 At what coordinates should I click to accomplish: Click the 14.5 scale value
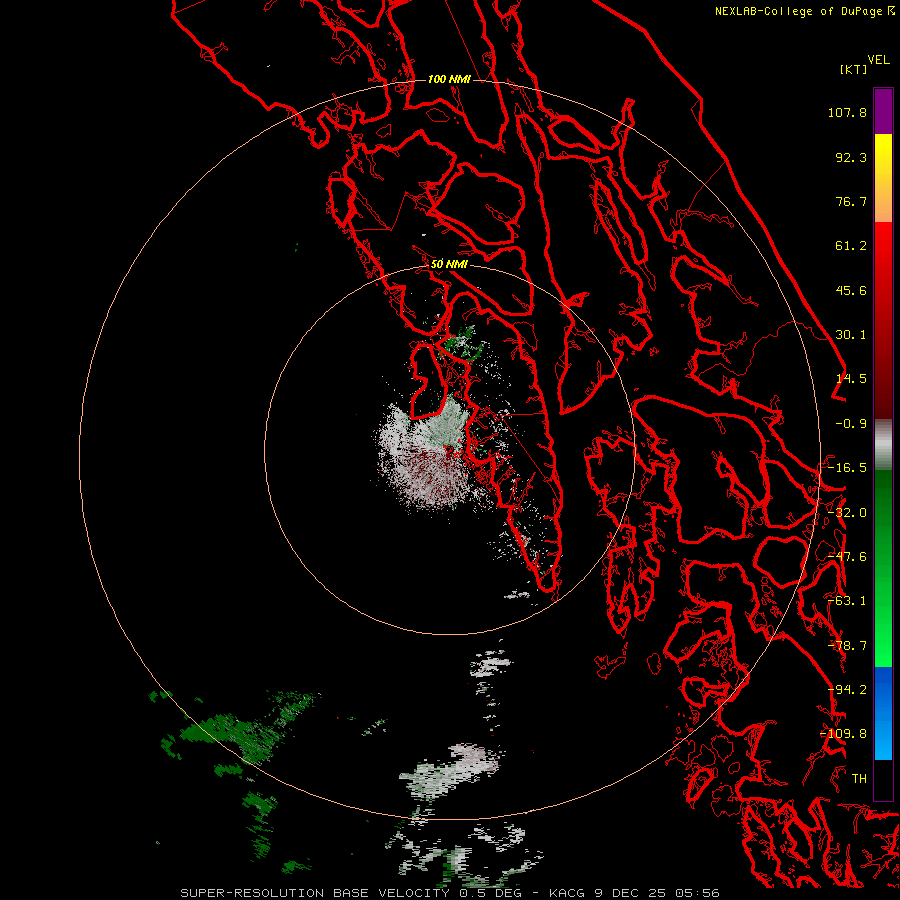pyautogui.click(x=851, y=379)
